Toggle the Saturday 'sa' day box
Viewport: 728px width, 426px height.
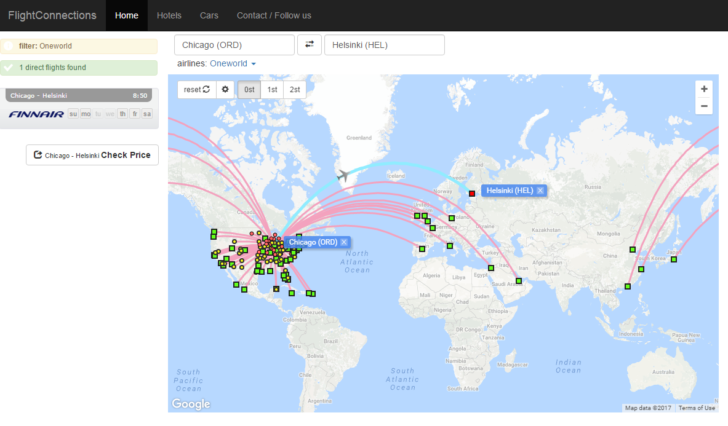(147, 114)
